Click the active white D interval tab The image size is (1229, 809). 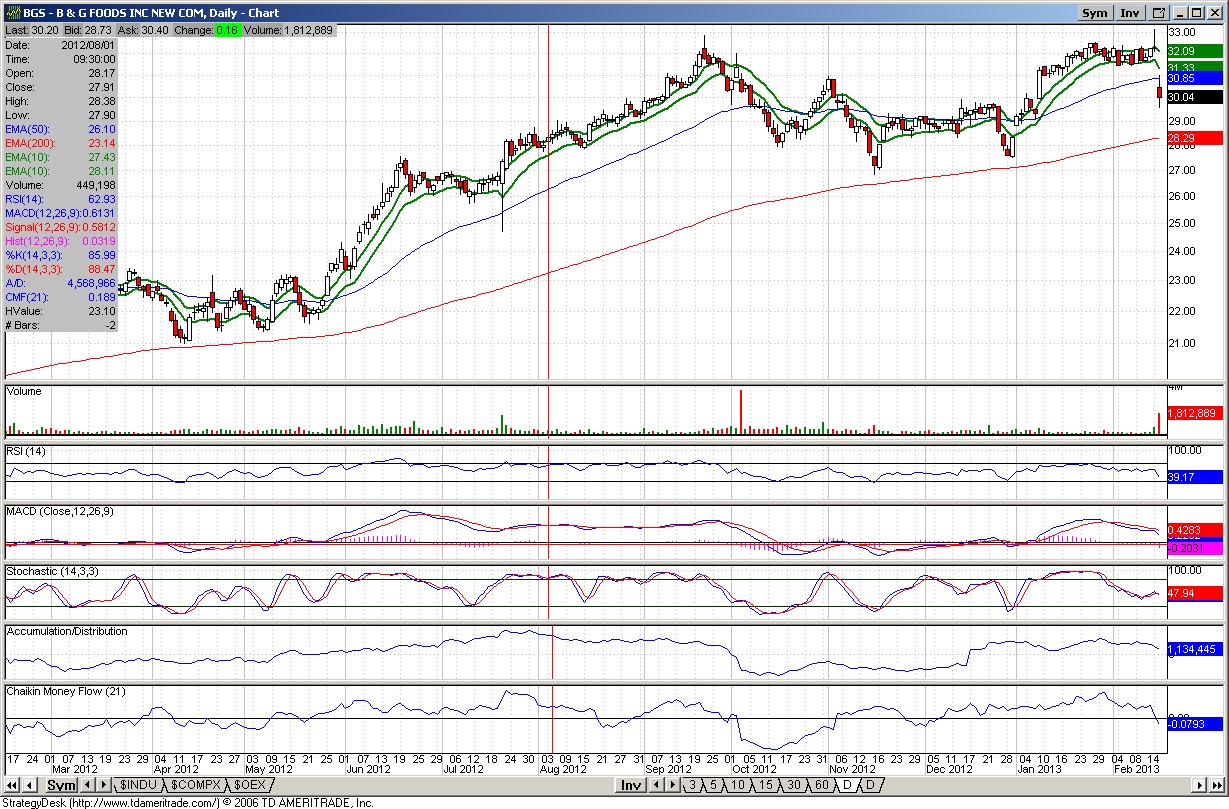coord(847,786)
